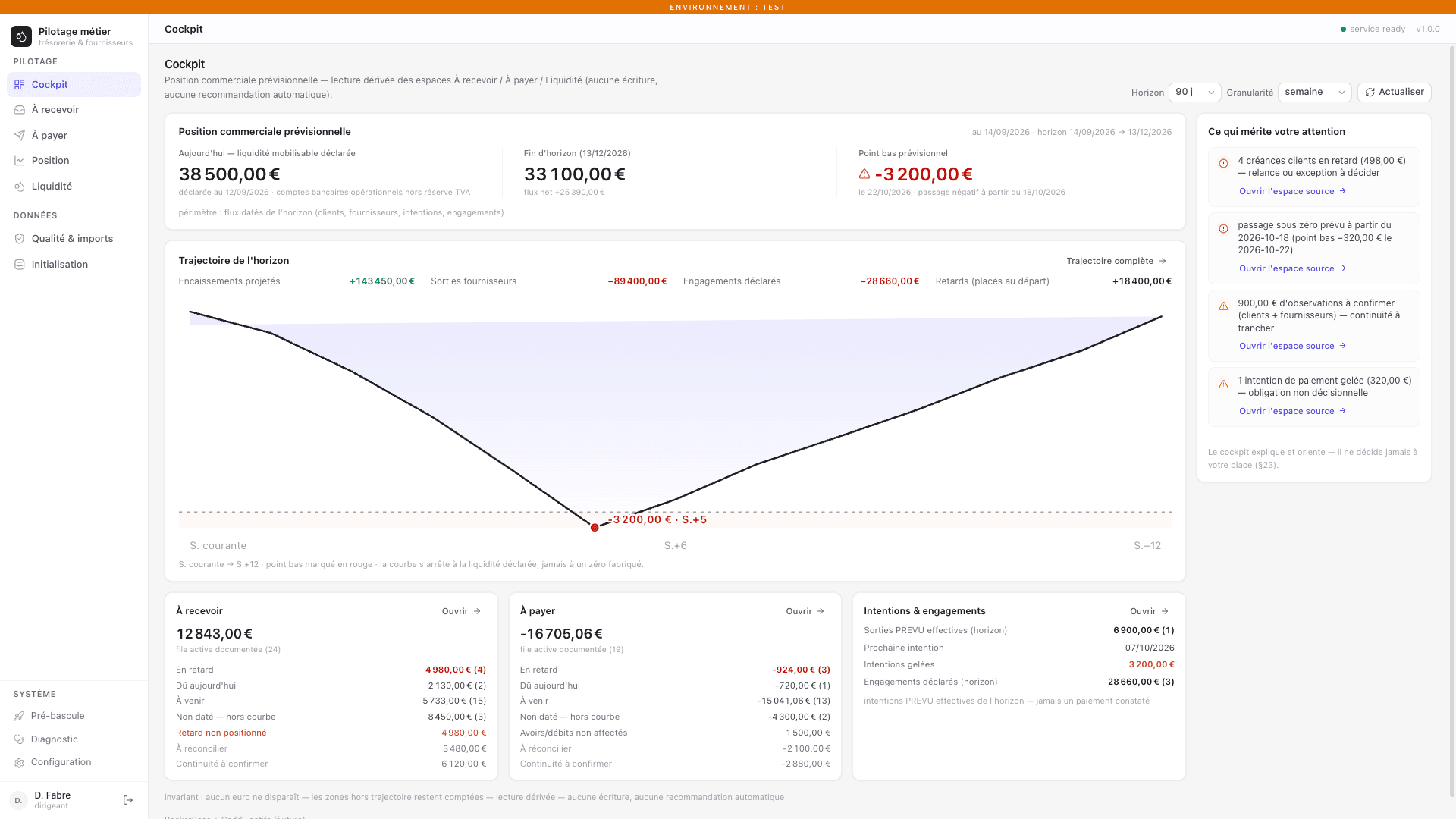Click the Pré-bascule rocket icon
Screen dimensions: 1456x819
click(x=20, y=716)
